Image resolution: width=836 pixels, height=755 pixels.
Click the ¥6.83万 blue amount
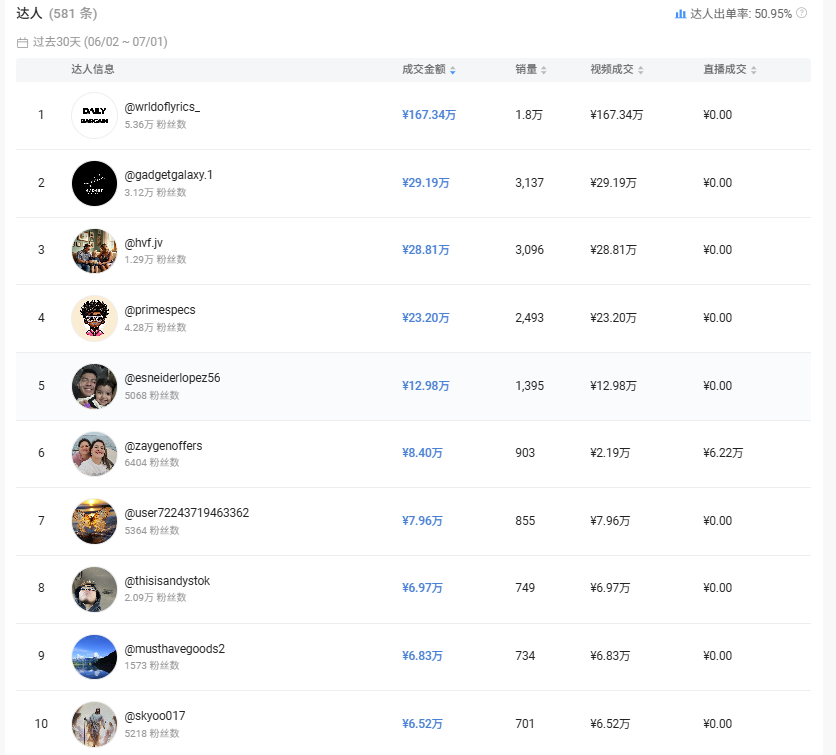422,656
